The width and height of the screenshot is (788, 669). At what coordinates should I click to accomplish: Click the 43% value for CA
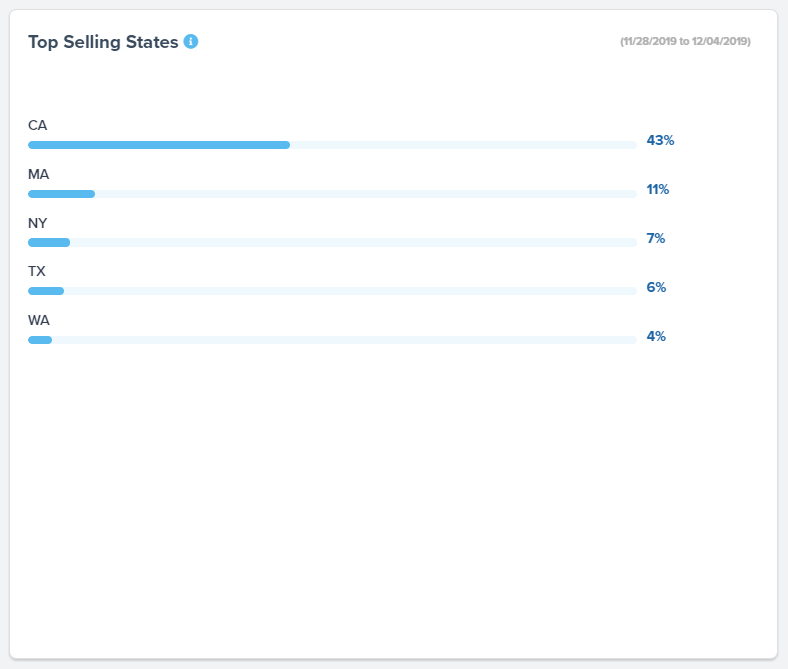point(660,140)
